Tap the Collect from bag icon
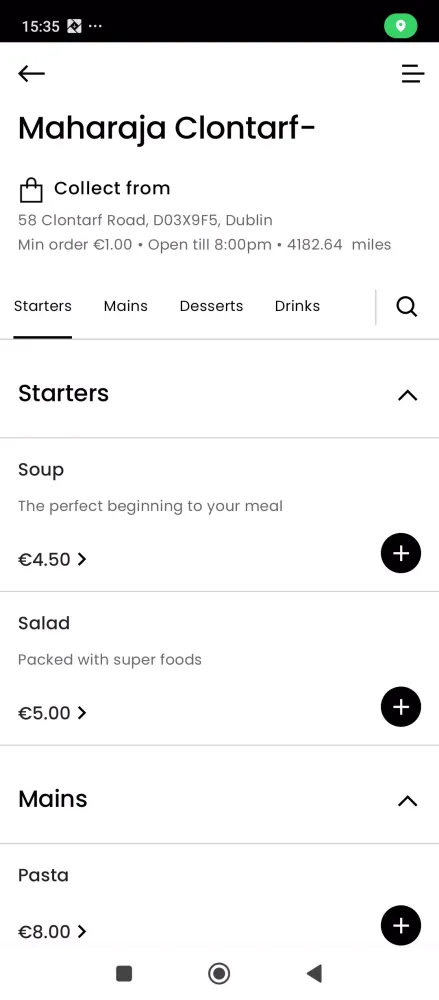Image resolution: width=439 pixels, height=1000 pixels. [31, 189]
